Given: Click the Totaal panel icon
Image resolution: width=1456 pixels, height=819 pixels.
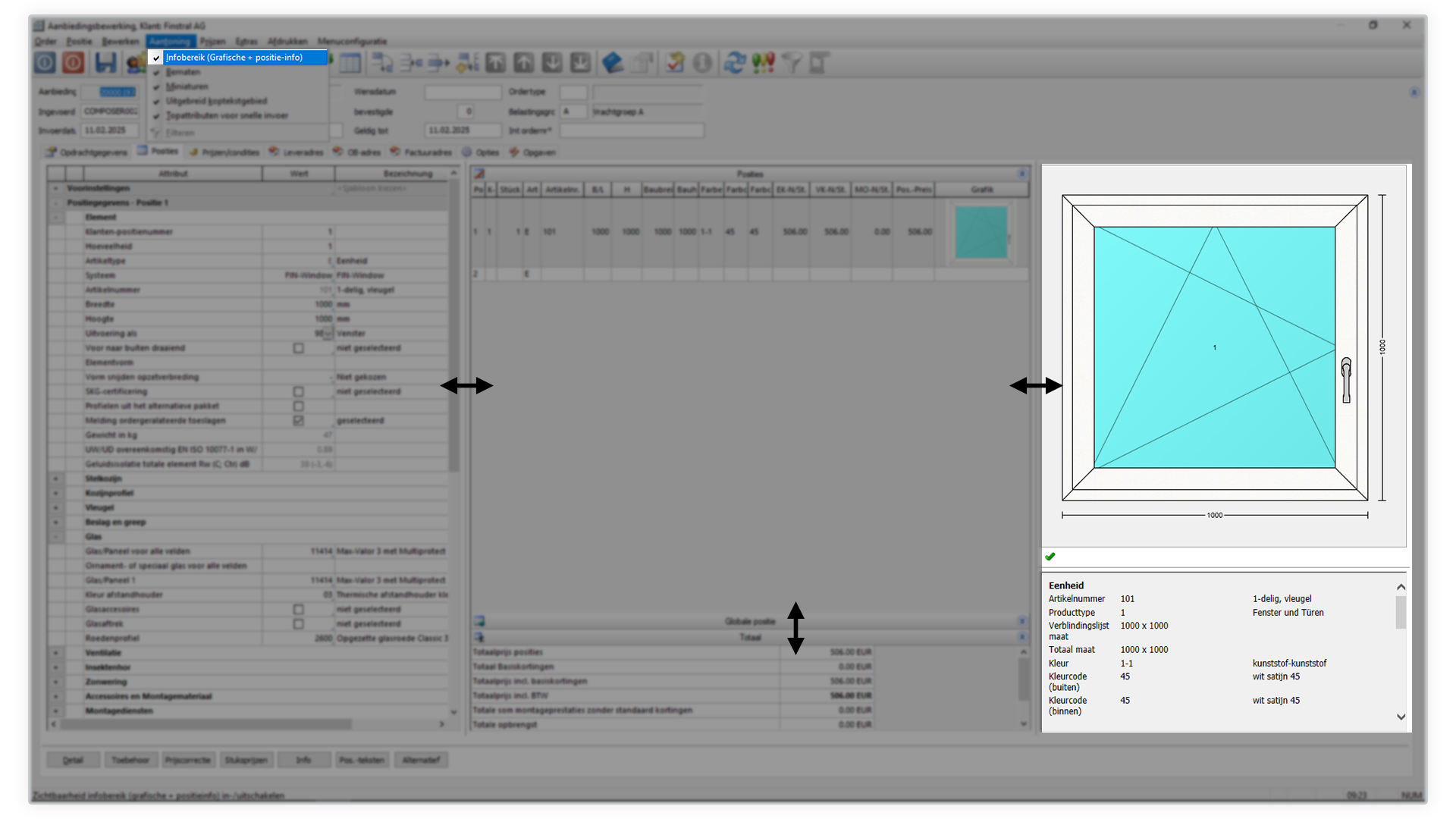Looking at the screenshot, I should pos(479,637).
